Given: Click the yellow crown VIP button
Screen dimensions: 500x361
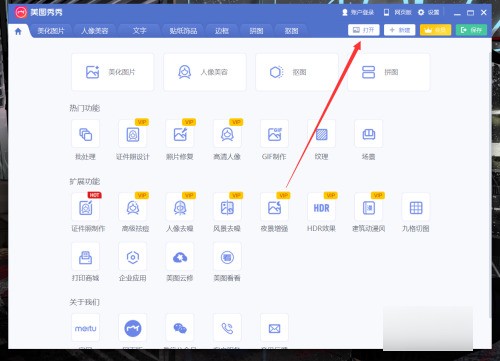Looking at the screenshot, I should click(435, 30).
